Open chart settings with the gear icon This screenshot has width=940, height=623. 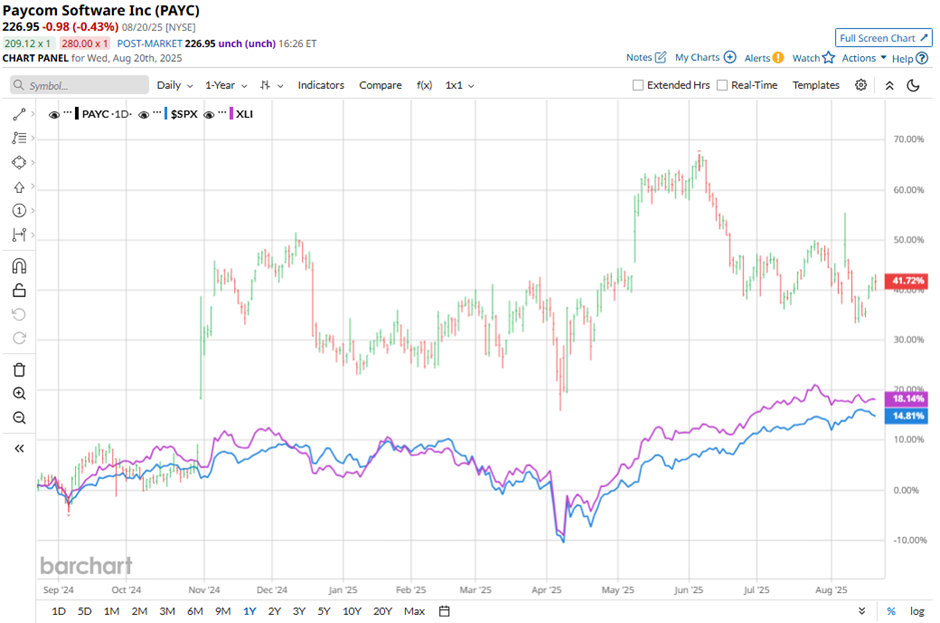[x=861, y=85]
